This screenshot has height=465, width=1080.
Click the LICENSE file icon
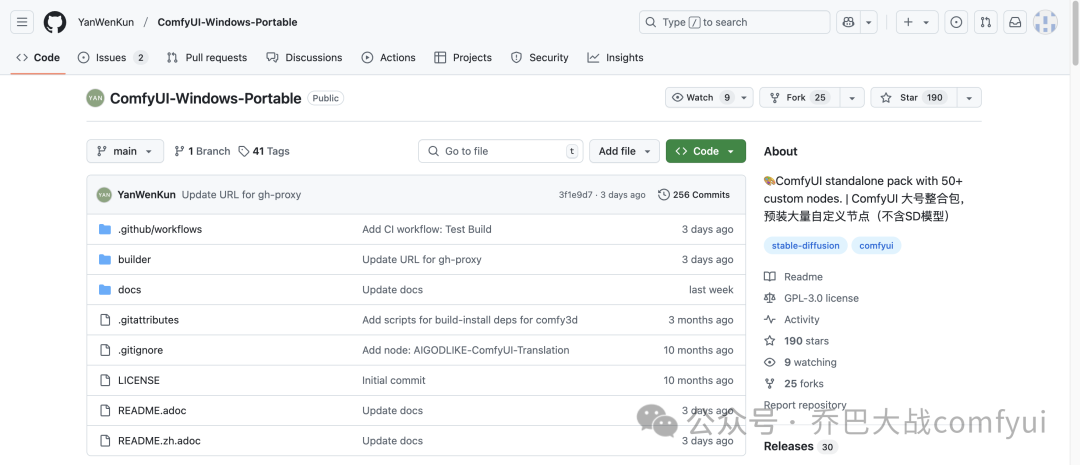pos(105,380)
